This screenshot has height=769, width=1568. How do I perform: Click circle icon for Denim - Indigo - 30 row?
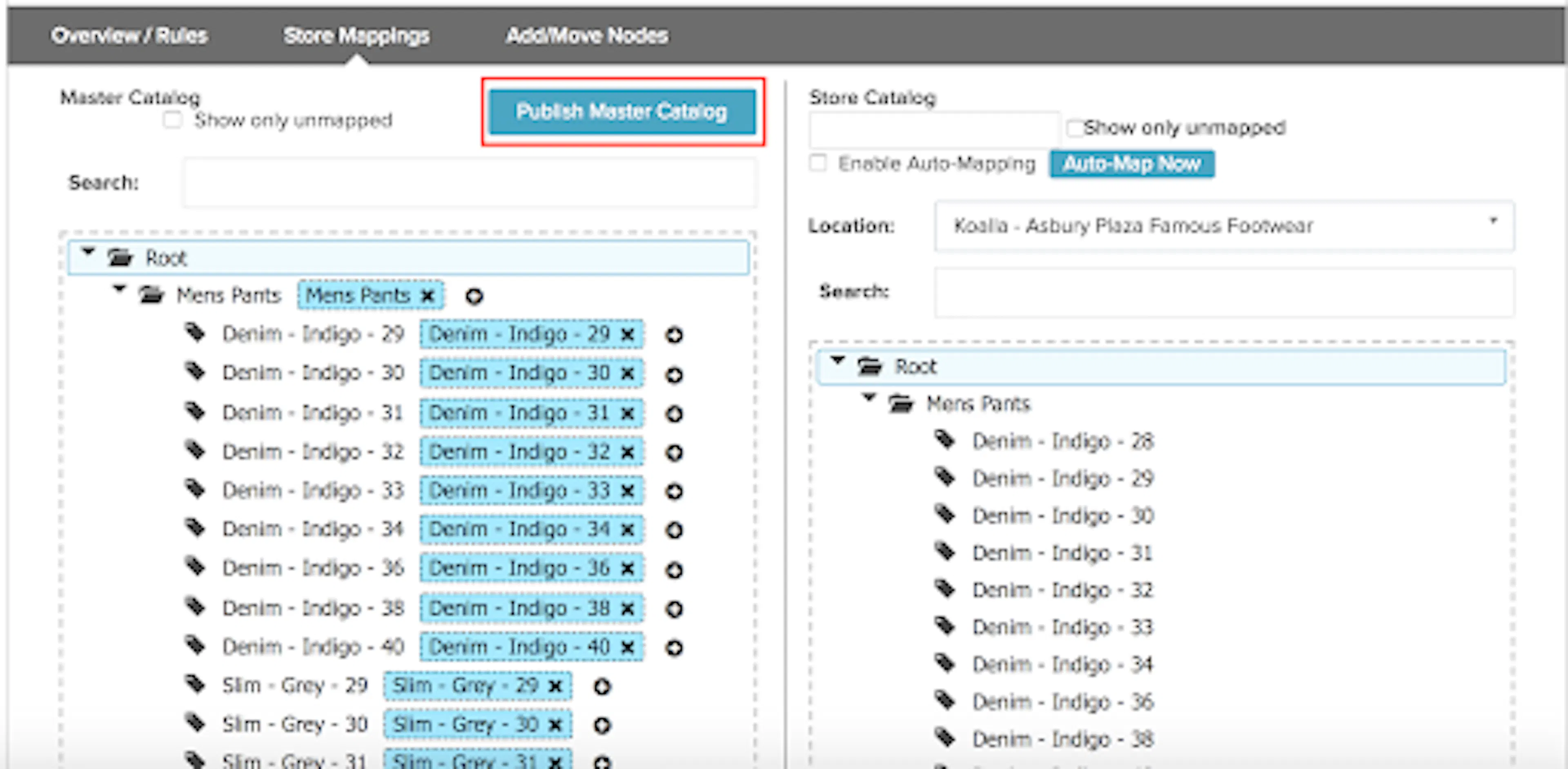[x=674, y=375]
